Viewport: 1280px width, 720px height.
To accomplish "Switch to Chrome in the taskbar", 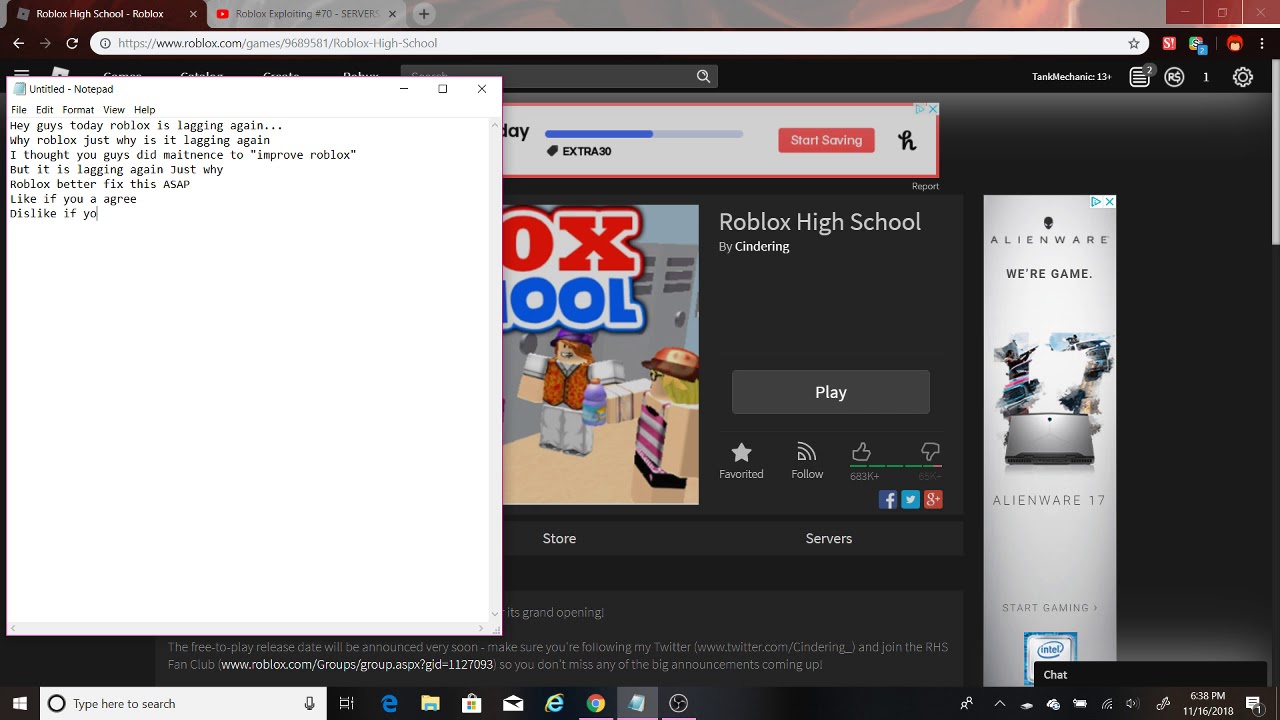I will (596, 703).
